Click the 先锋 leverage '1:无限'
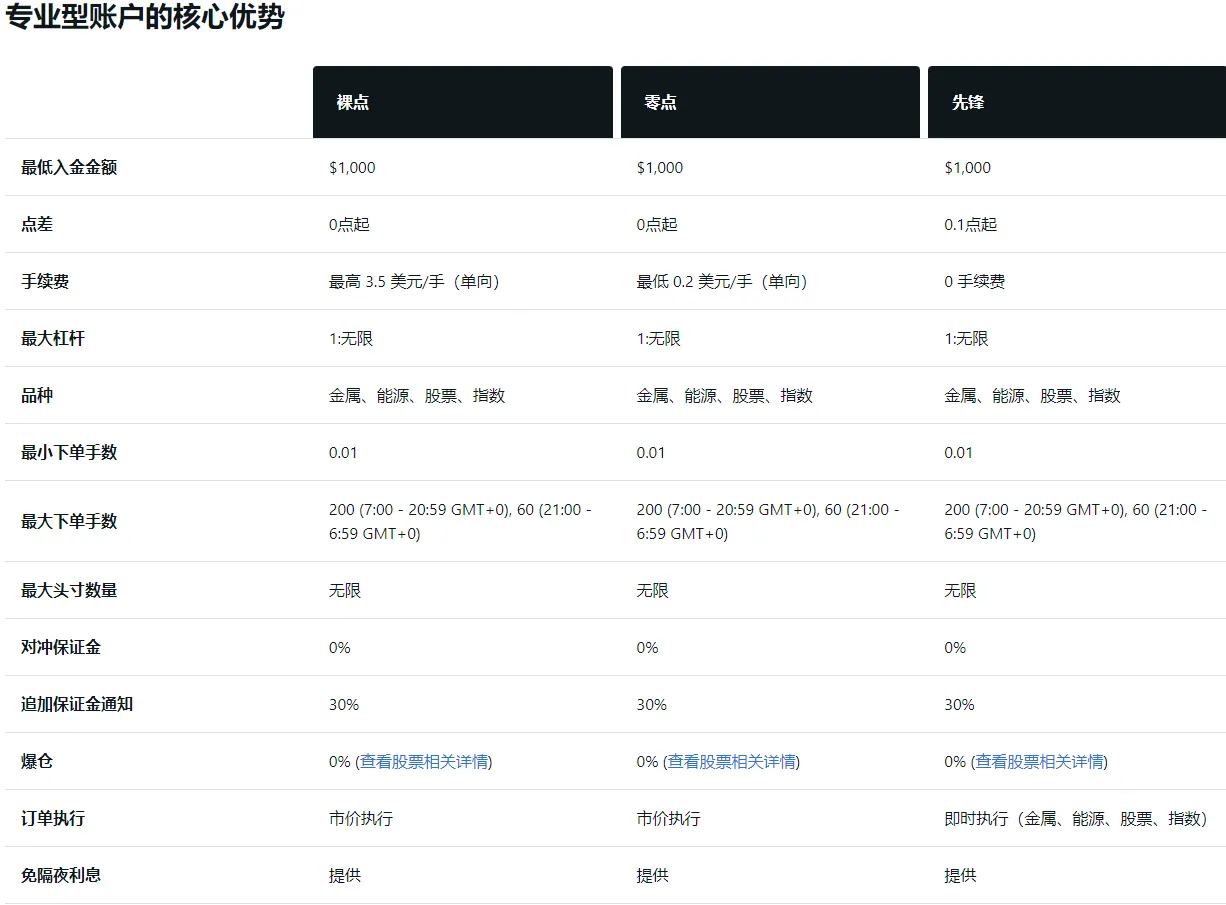Viewport: 1226px width, 905px height. (x=966, y=338)
